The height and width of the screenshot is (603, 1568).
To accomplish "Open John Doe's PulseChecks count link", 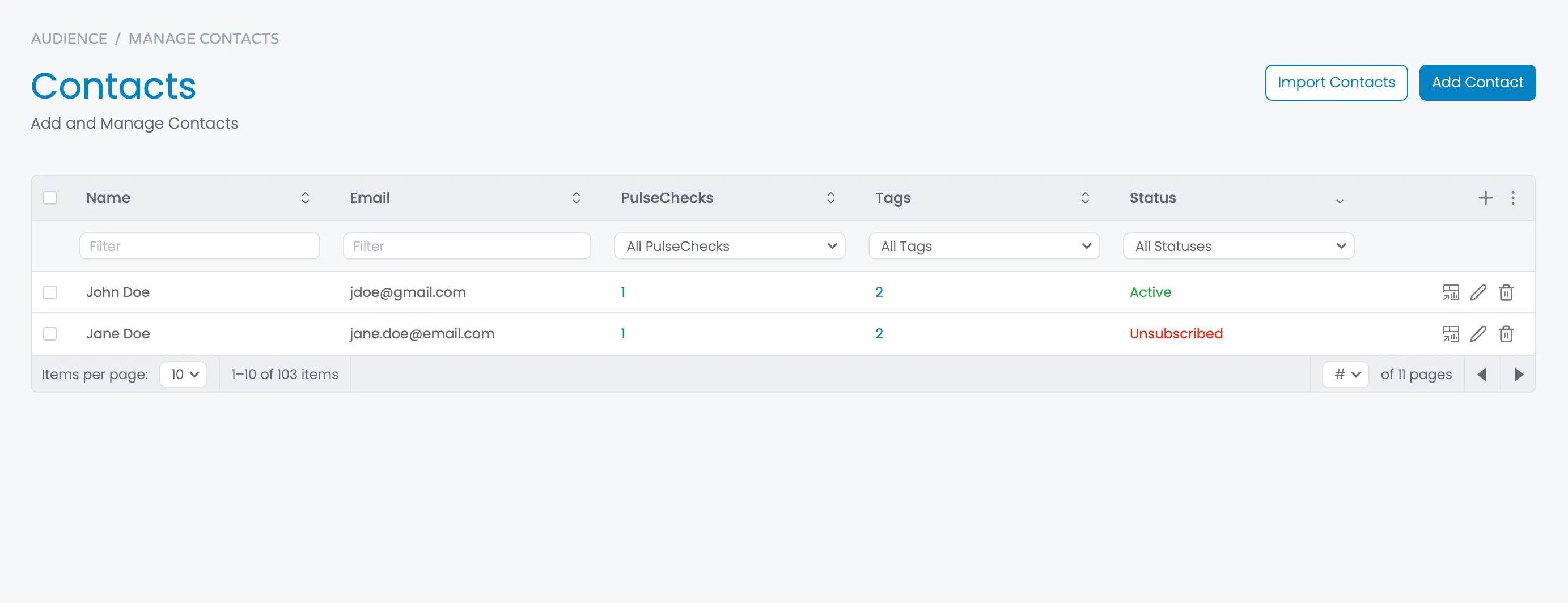I will click(x=624, y=292).
